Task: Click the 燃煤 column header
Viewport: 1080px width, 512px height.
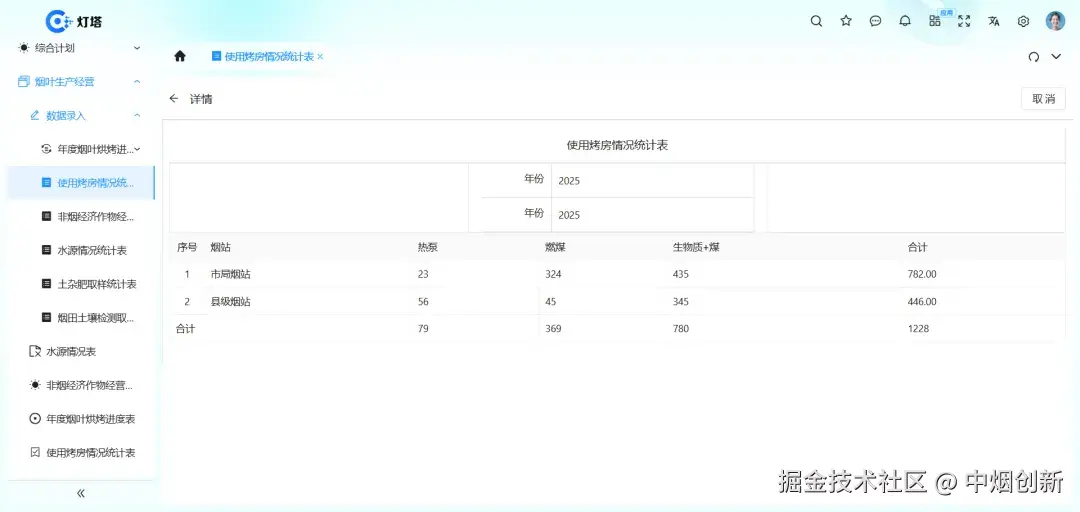Action: (555, 247)
